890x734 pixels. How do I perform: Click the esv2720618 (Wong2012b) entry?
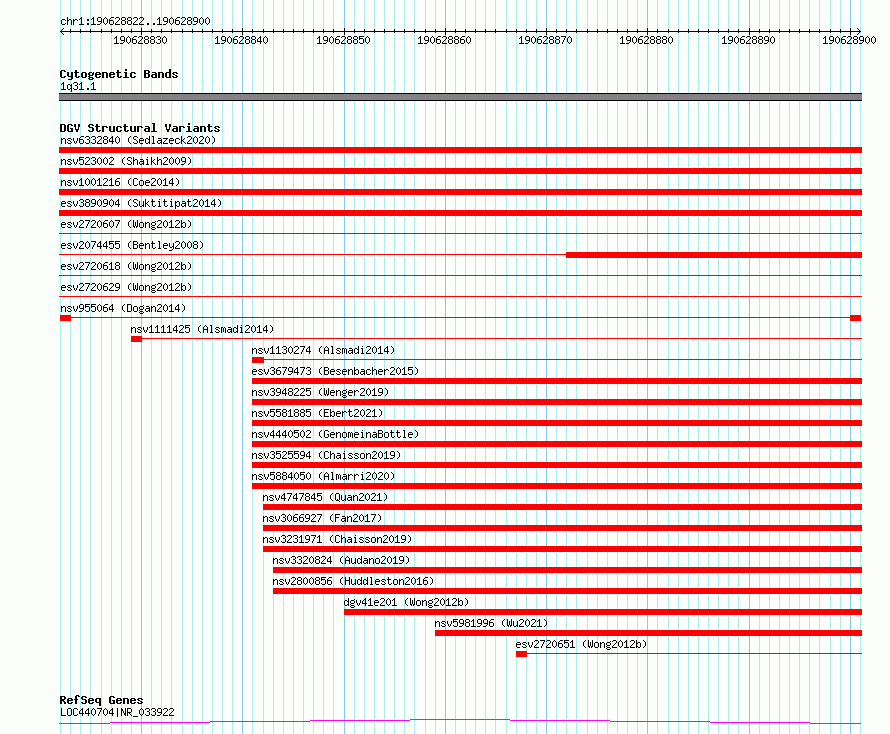pos(126,266)
